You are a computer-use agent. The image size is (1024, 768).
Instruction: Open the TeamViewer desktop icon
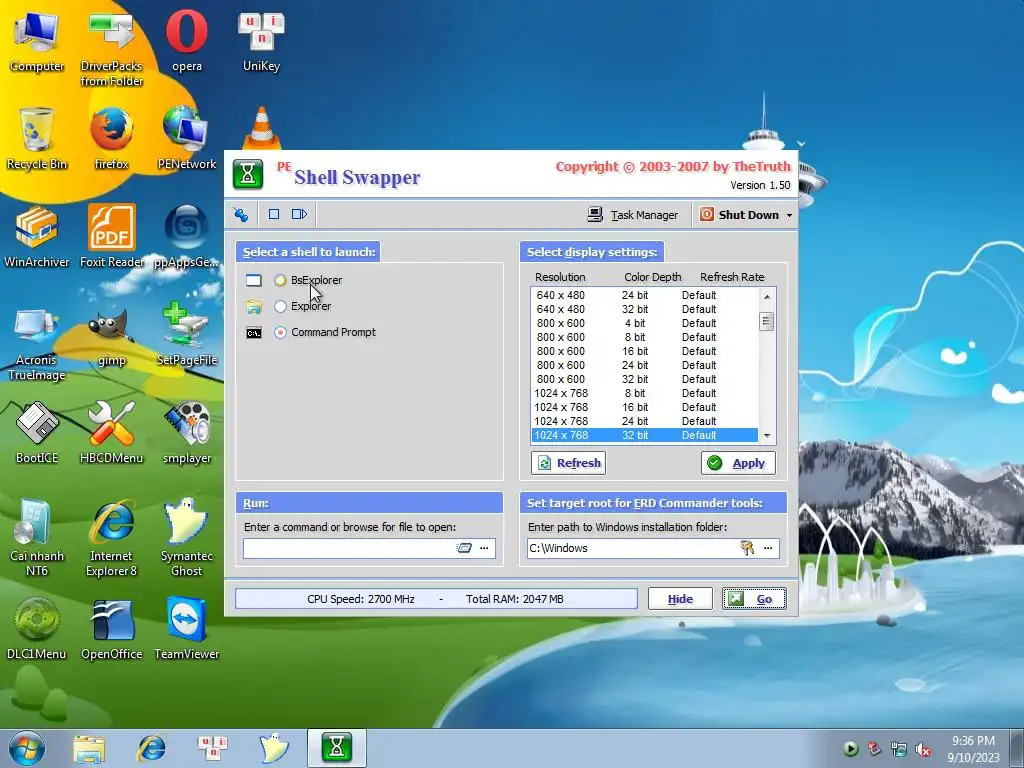point(187,628)
